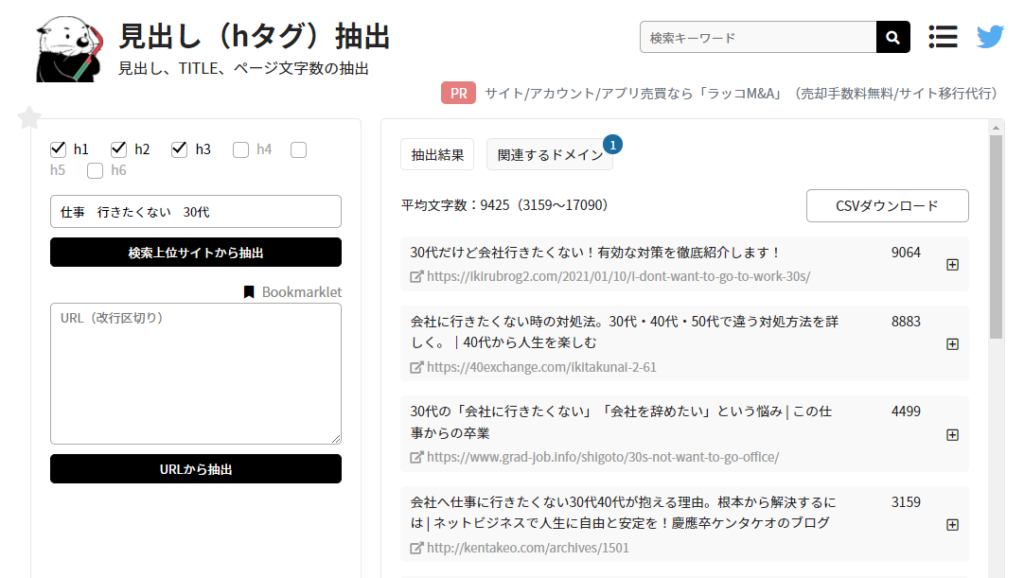This screenshot has height=578, width=1024.
Task: Expand result with 3159 characters
Action: (x=953, y=525)
